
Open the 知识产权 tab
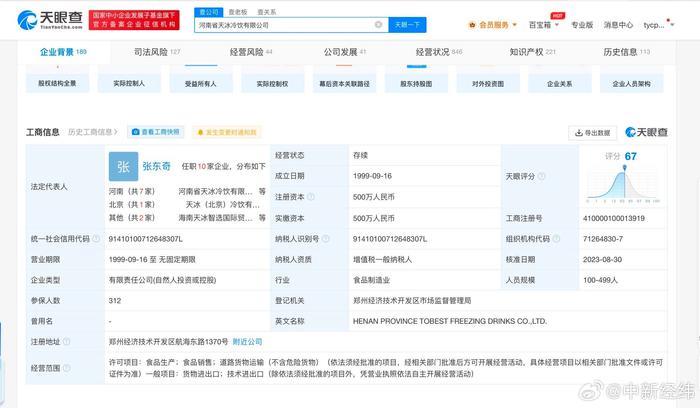click(530, 51)
